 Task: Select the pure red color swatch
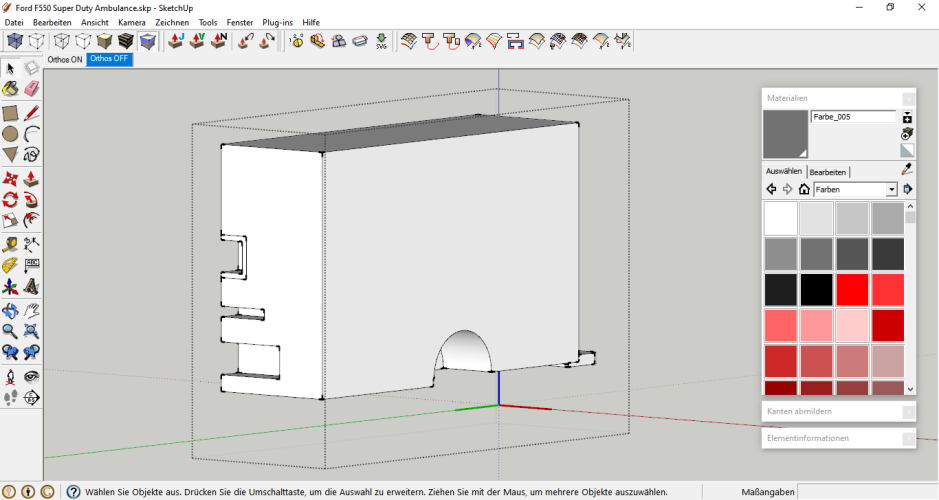[852, 290]
